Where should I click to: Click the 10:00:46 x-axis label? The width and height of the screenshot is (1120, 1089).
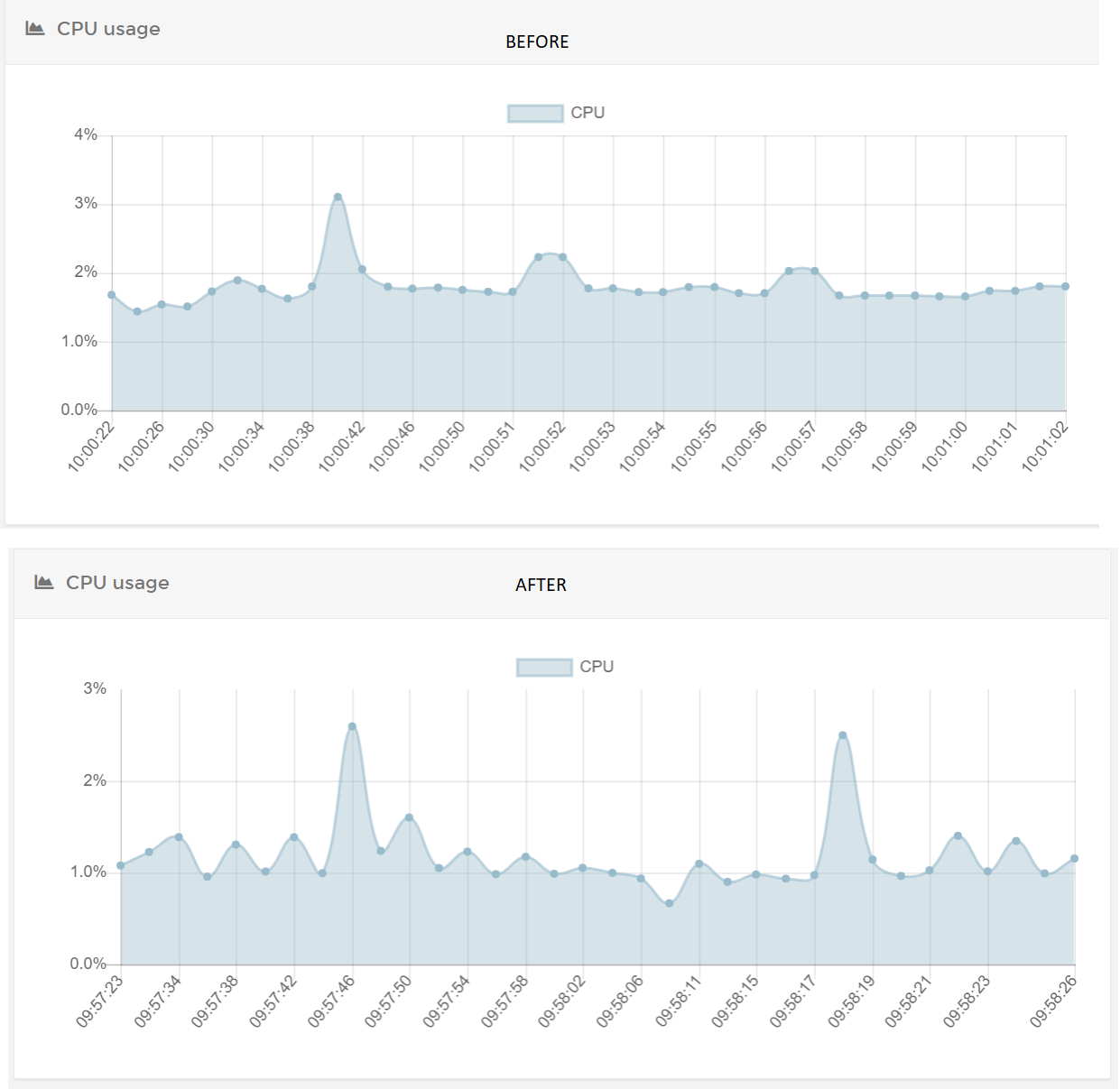[x=393, y=446]
